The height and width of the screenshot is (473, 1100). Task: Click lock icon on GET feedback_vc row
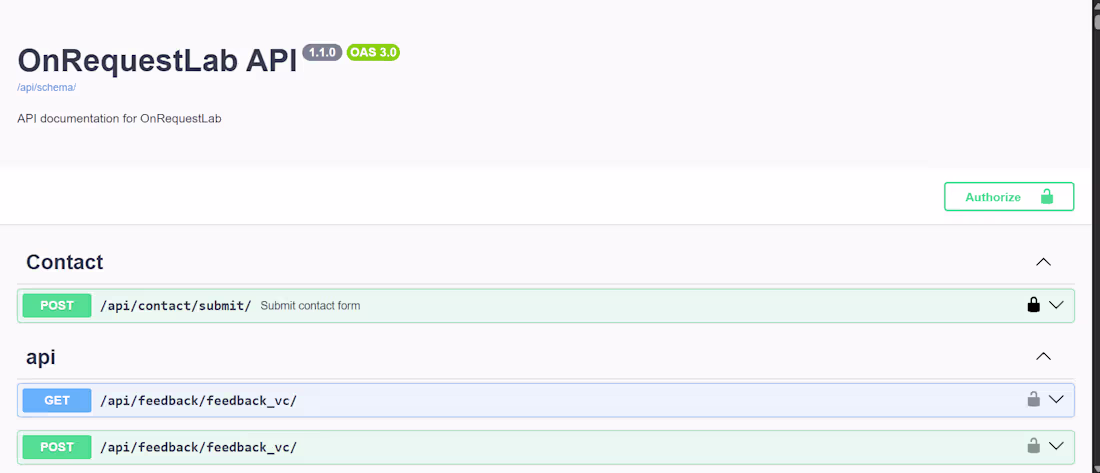(1033, 399)
